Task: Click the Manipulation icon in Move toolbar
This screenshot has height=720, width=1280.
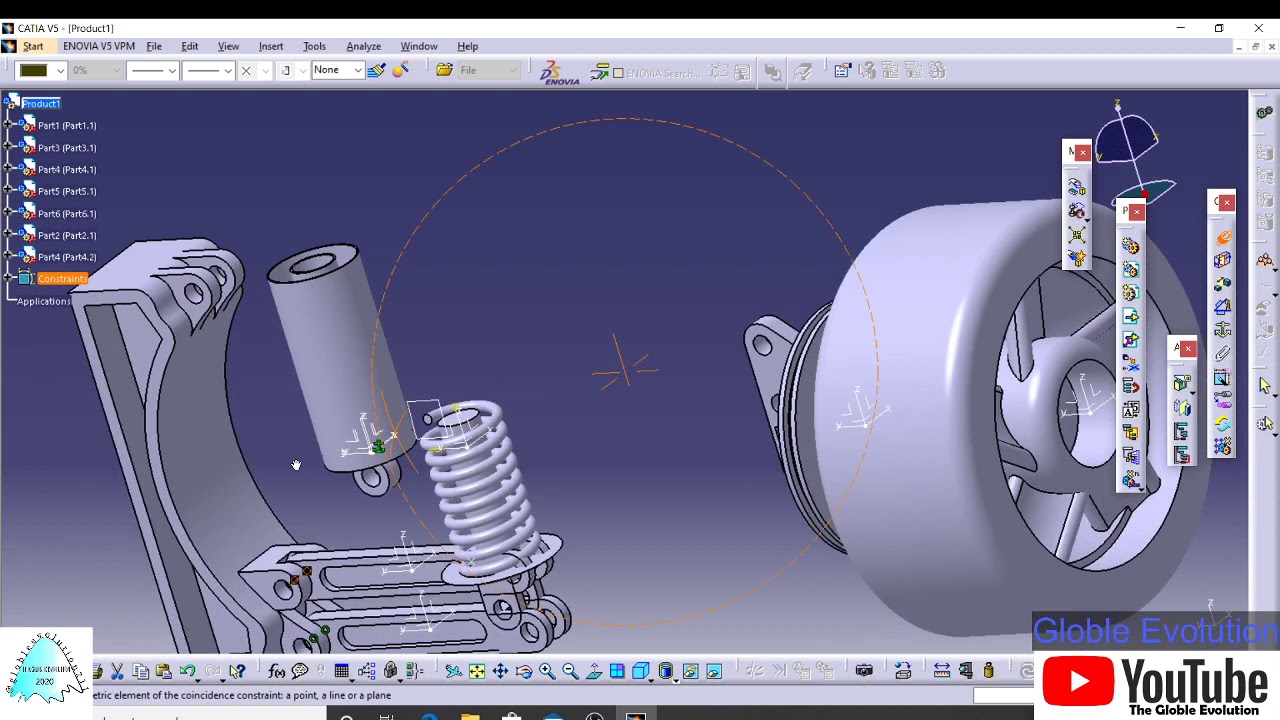Action: pyautogui.click(x=1076, y=186)
